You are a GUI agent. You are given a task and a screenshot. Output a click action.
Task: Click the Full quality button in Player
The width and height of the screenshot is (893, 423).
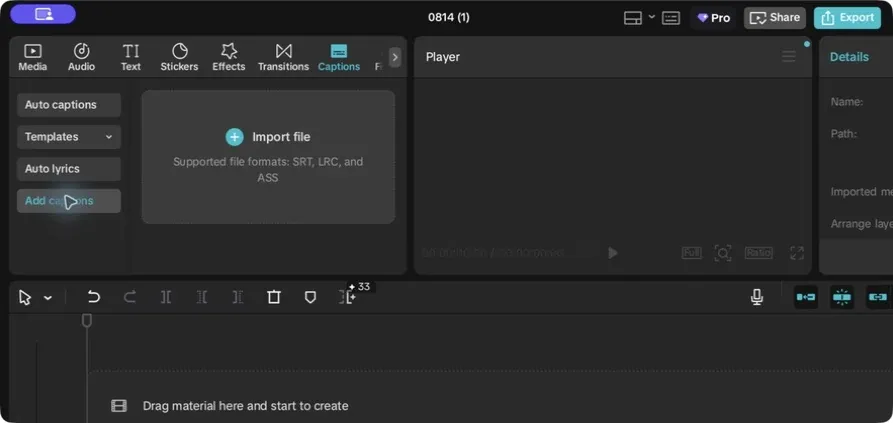(x=692, y=253)
